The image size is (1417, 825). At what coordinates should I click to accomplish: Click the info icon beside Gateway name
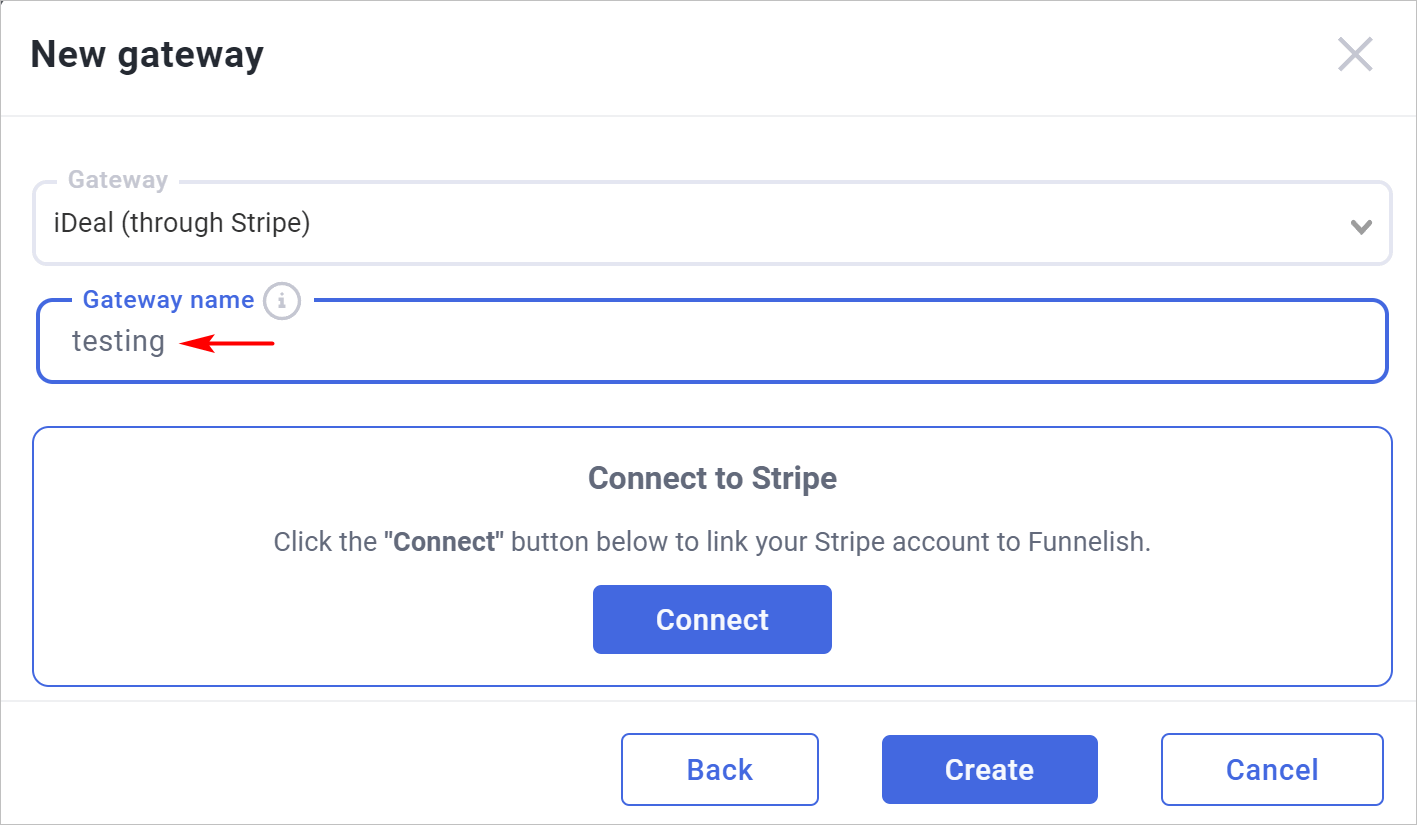(x=282, y=300)
